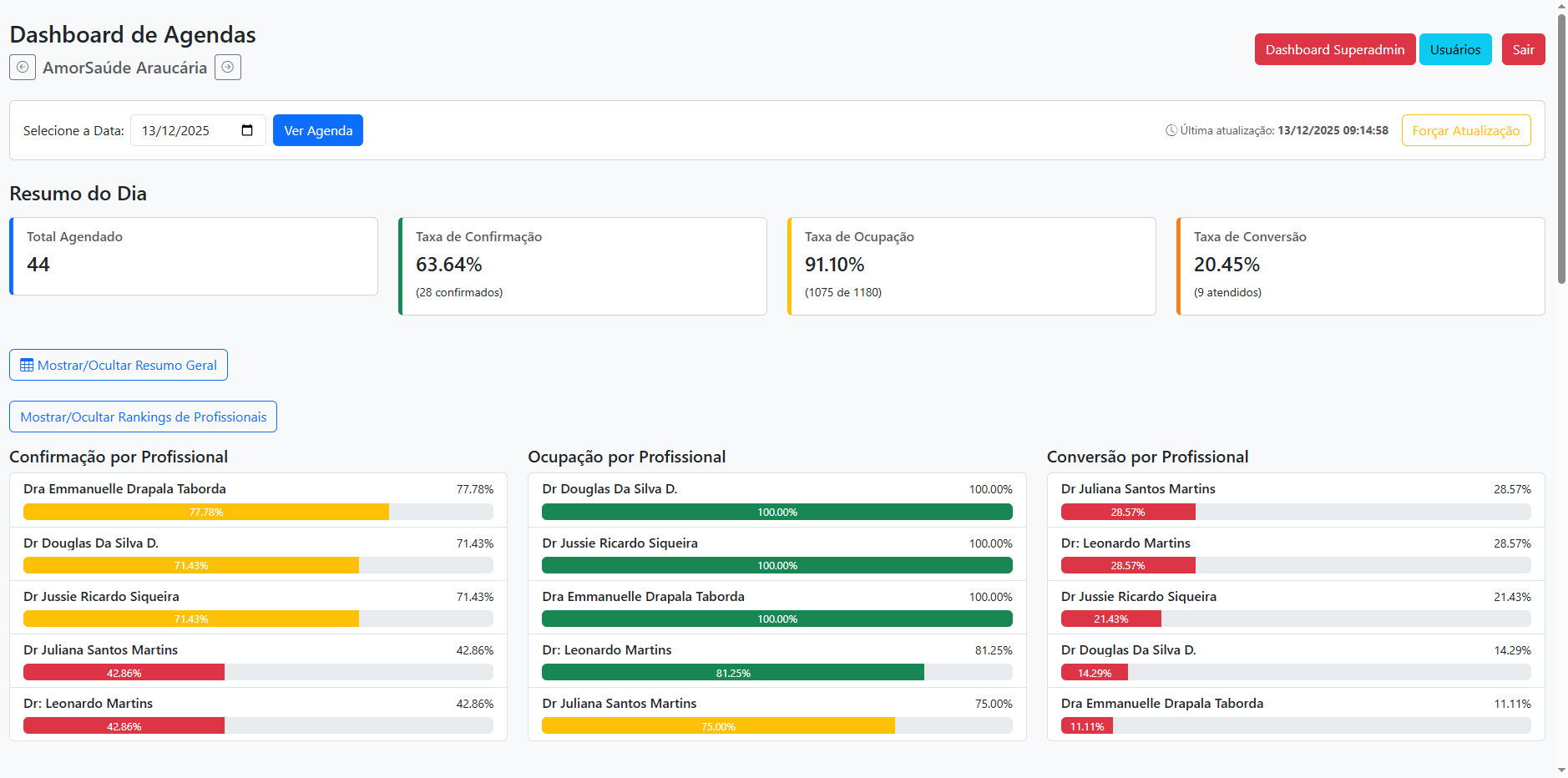Open Dashboard Superadmin page
The image size is (1568, 778).
coord(1334,49)
